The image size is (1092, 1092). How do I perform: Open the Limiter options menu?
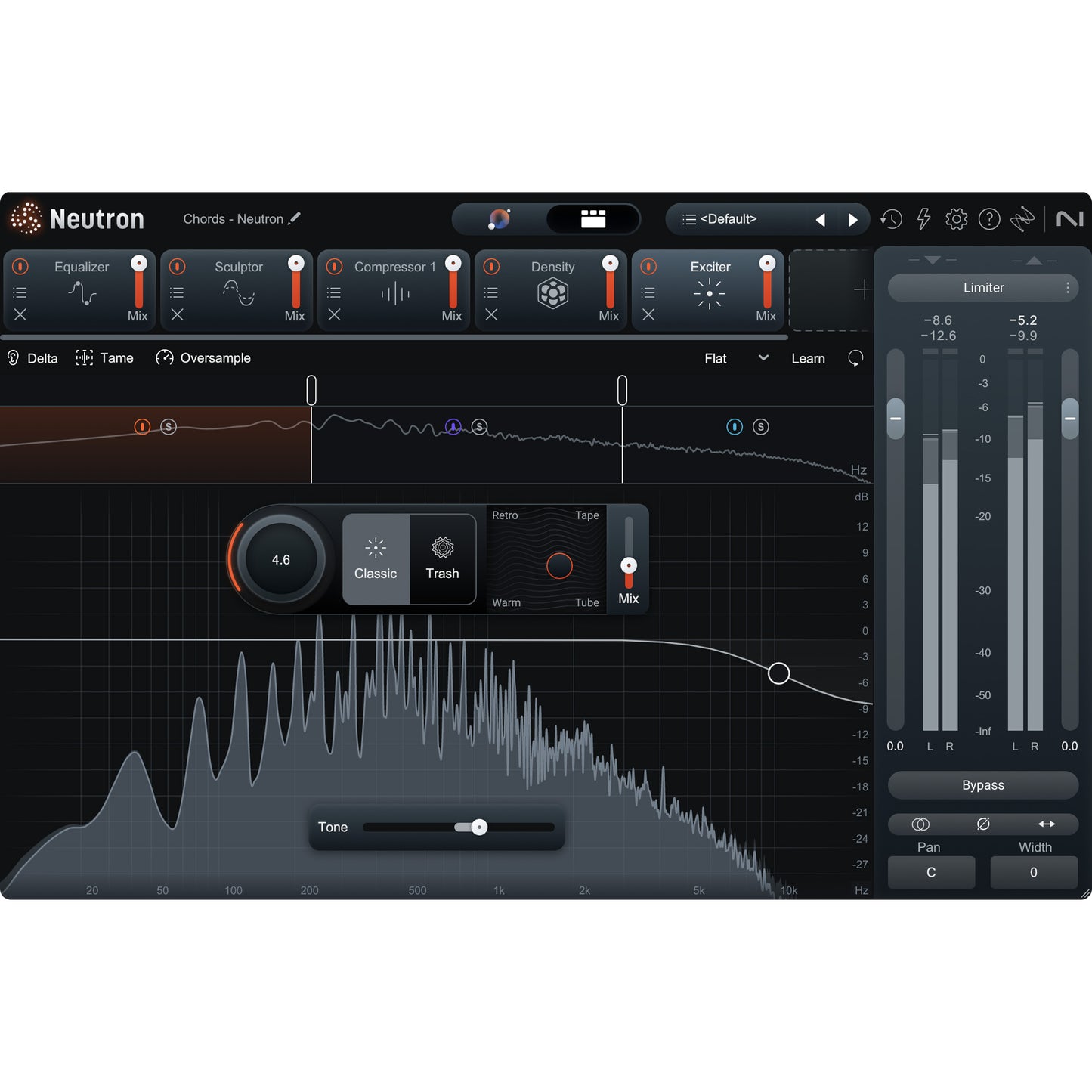coord(1068,288)
